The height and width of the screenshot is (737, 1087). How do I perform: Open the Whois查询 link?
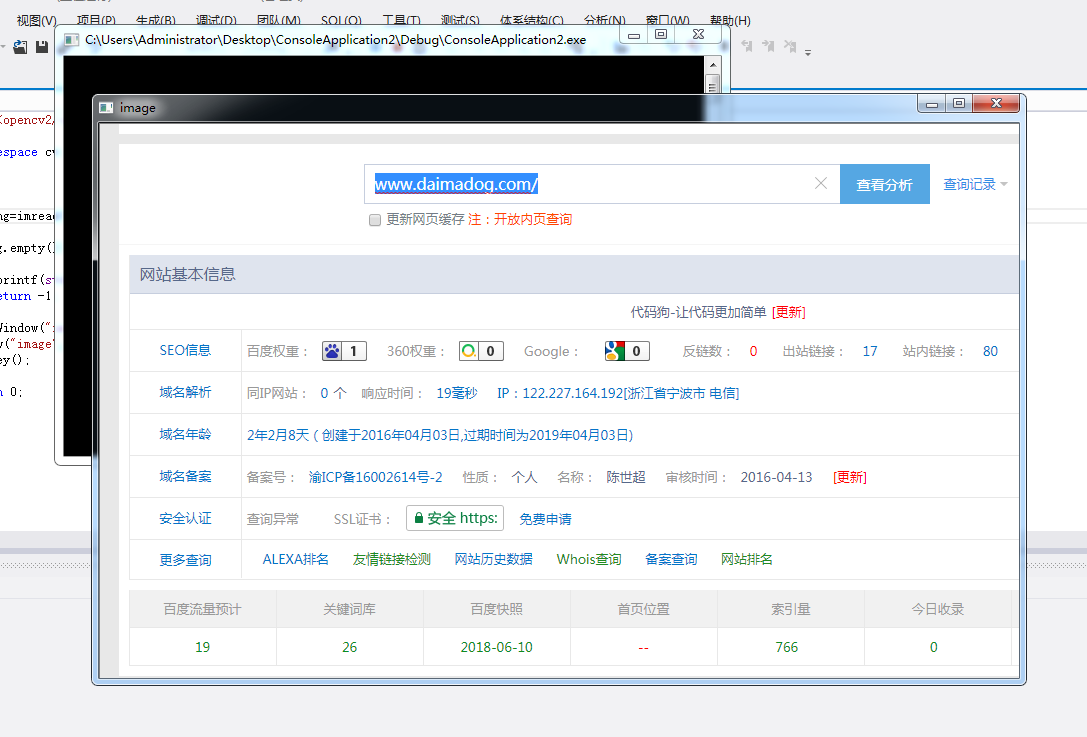coord(589,559)
